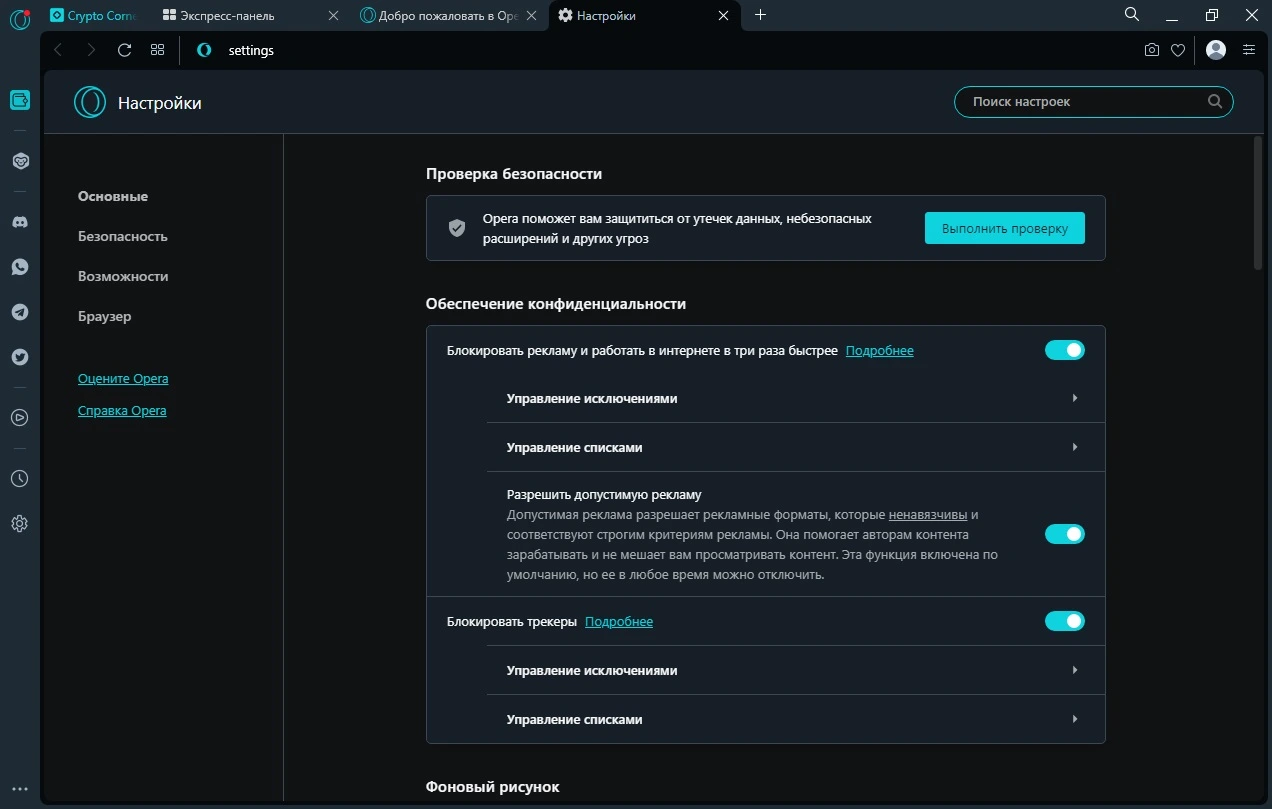Expand ad blocker exceptions management row

coord(796,398)
